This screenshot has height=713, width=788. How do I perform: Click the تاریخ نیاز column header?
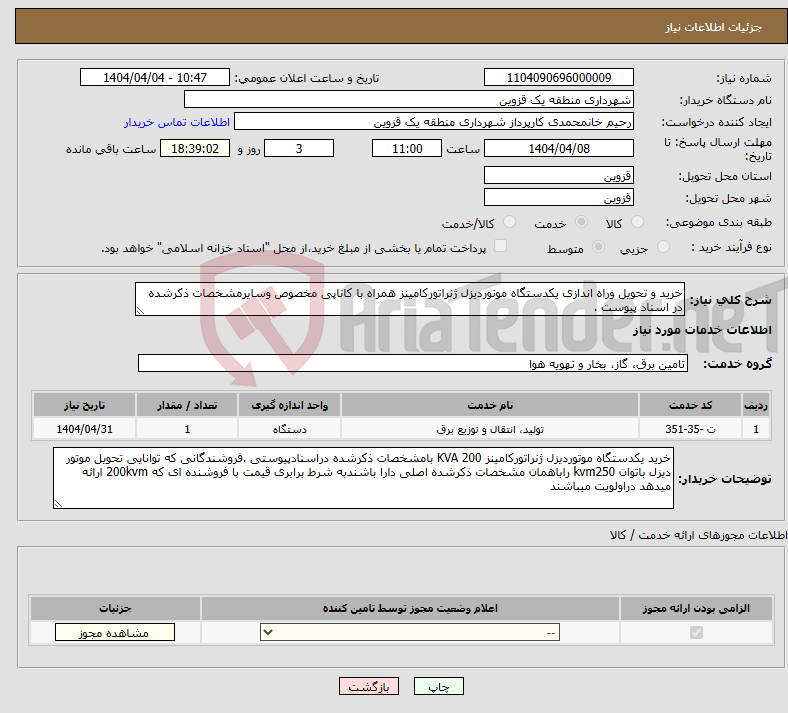pyautogui.click(x=84, y=405)
